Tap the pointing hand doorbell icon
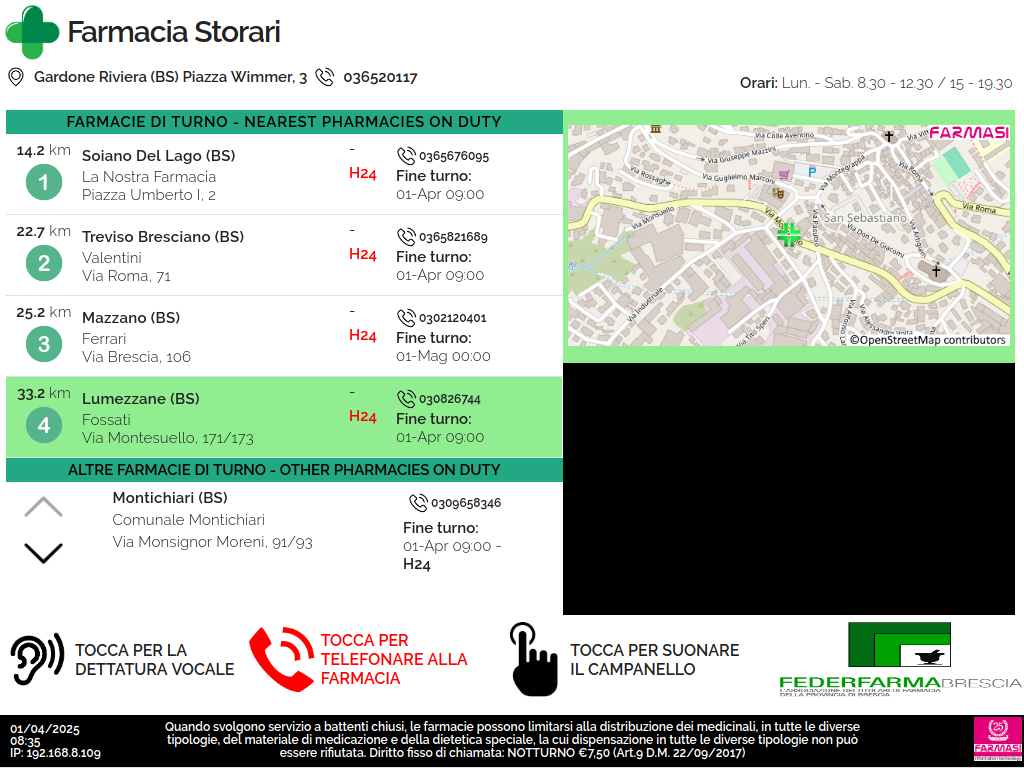Viewport: 1024px width, 768px height. point(532,659)
